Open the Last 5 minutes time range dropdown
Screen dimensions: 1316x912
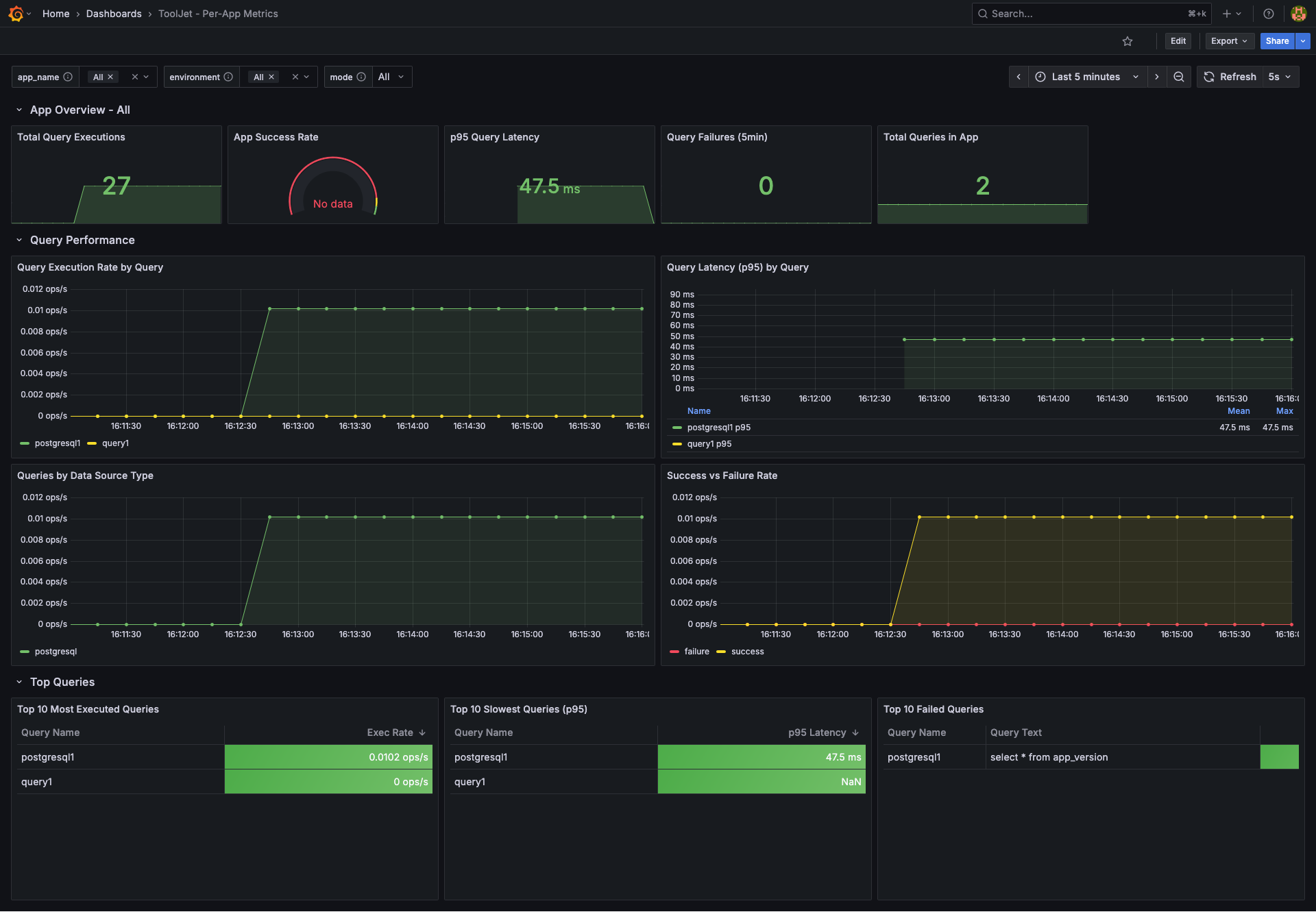[1086, 77]
